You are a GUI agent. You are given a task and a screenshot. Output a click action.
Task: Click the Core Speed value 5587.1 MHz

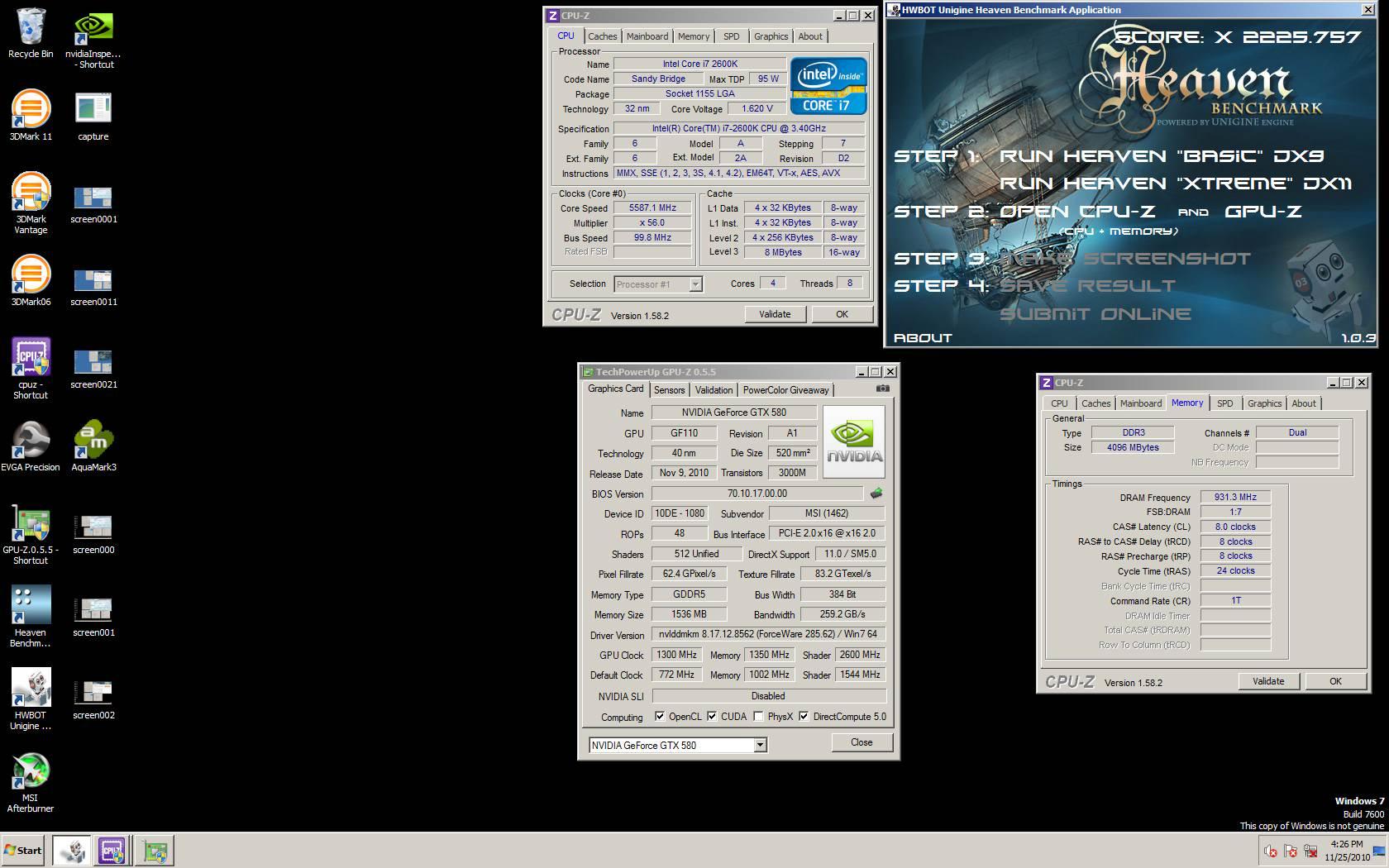[652, 207]
